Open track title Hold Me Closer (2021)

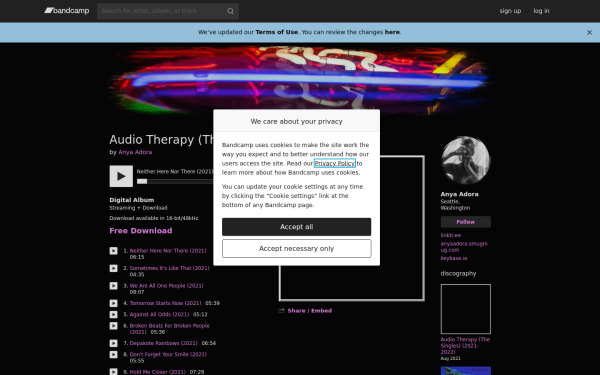click(x=158, y=372)
